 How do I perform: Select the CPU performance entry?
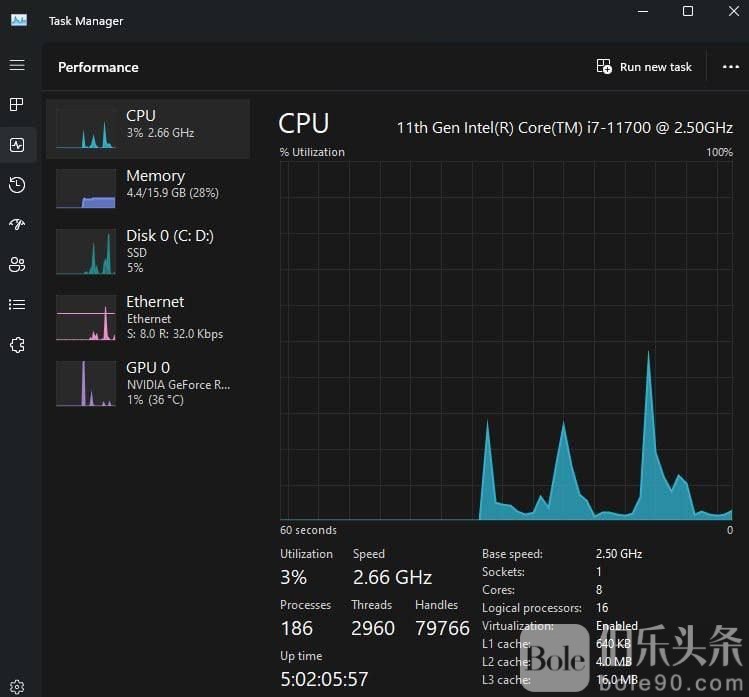click(x=148, y=129)
